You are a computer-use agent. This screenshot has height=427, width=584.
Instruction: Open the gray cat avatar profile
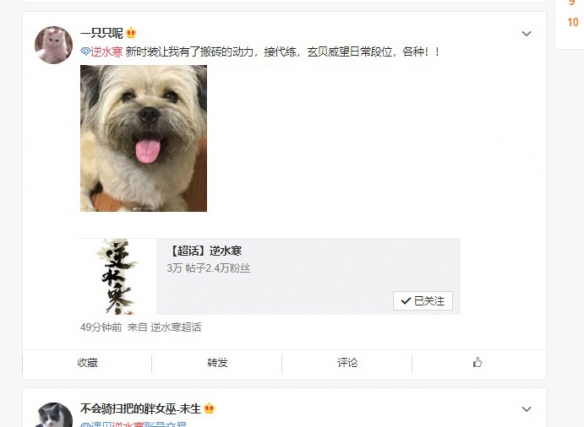point(54,415)
